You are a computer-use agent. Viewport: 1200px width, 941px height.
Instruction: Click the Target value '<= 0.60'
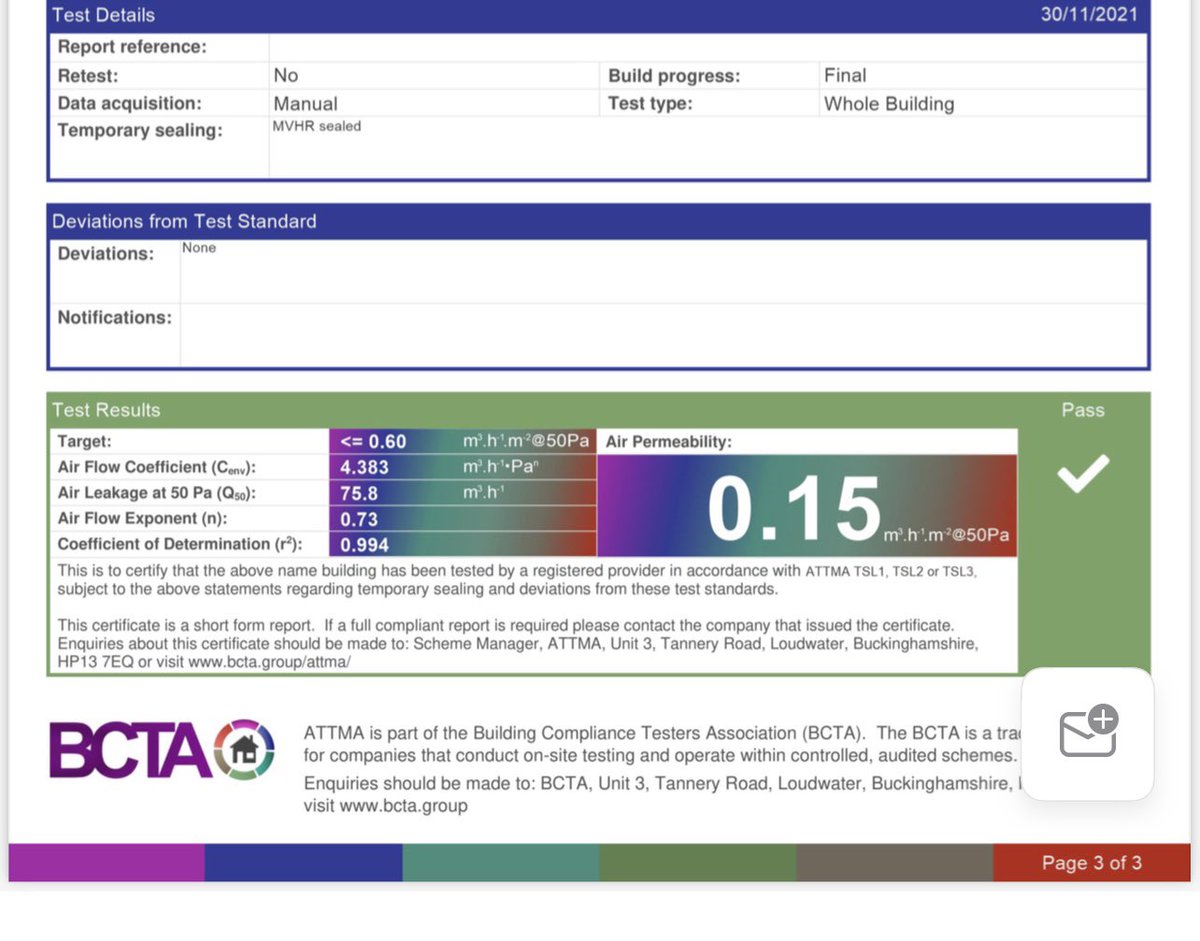[373, 441]
